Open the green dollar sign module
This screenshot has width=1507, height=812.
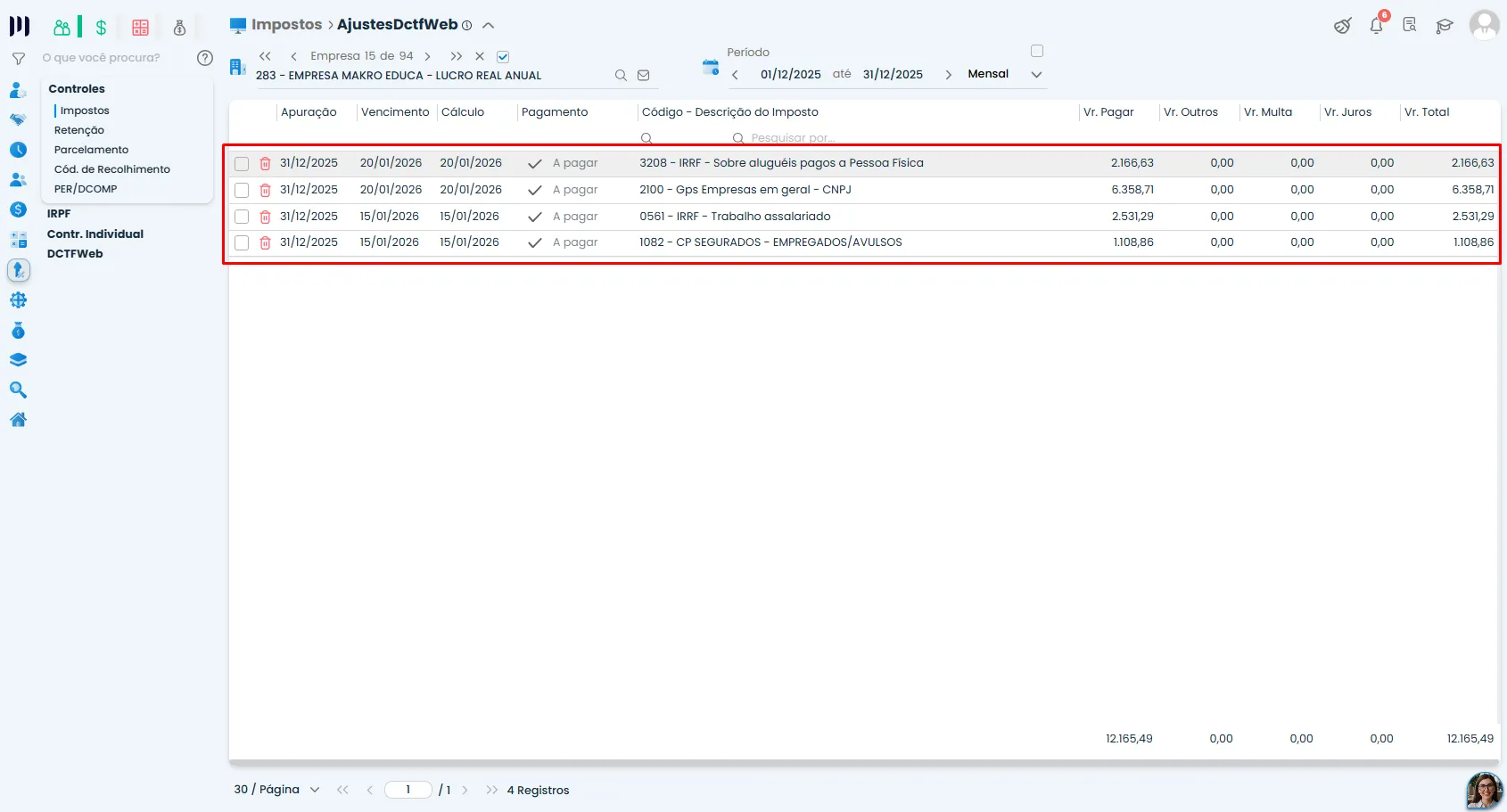[x=101, y=28]
